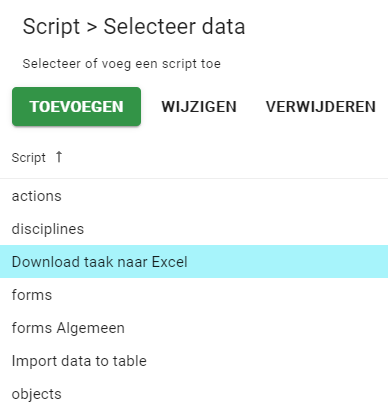Select the forms script entry

pyautogui.click(x=194, y=295)
